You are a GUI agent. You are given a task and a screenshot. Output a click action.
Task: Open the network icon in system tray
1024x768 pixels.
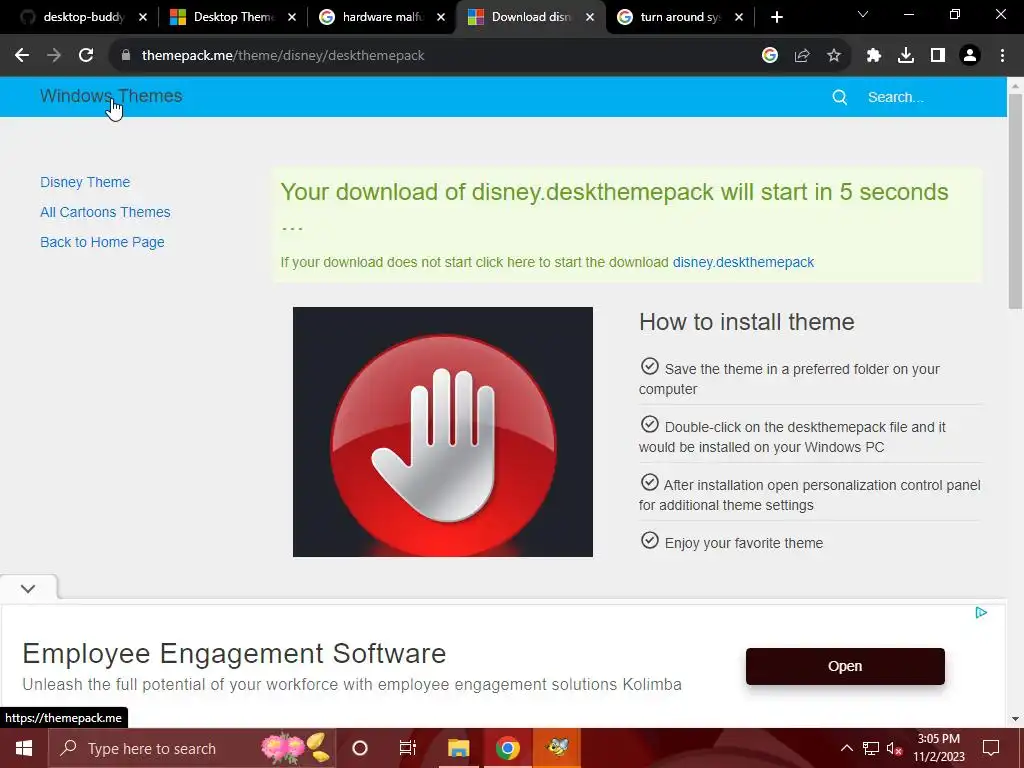click(871, 748)
